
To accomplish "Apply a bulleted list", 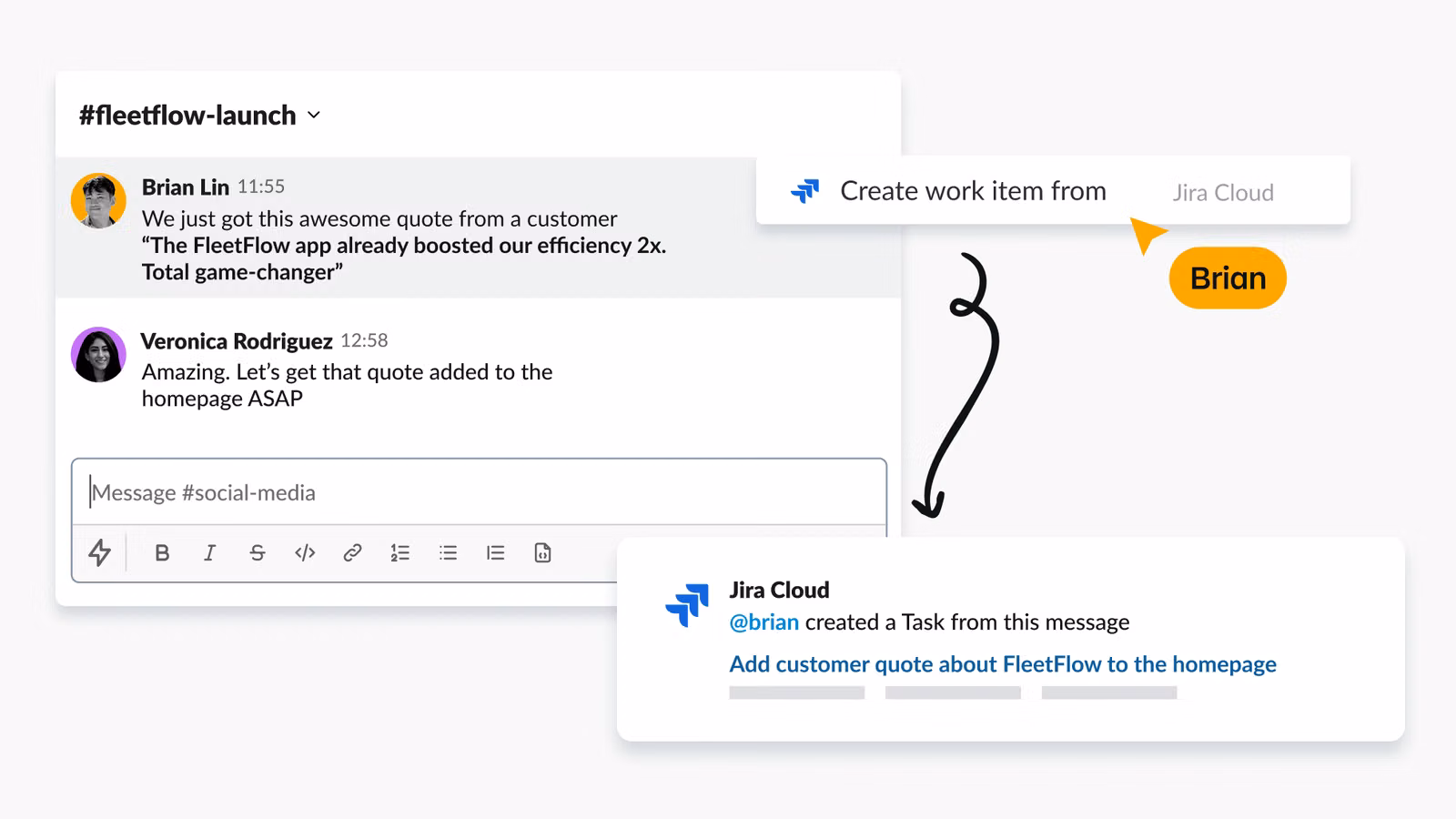I will pyautogui.click(x=448, y=552).
